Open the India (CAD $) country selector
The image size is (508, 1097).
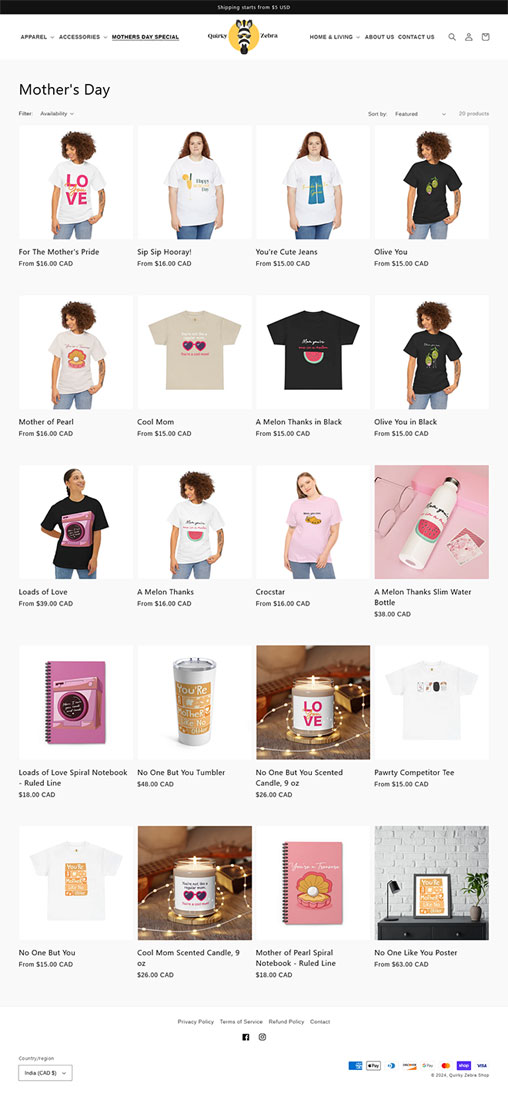point(45,1073)
